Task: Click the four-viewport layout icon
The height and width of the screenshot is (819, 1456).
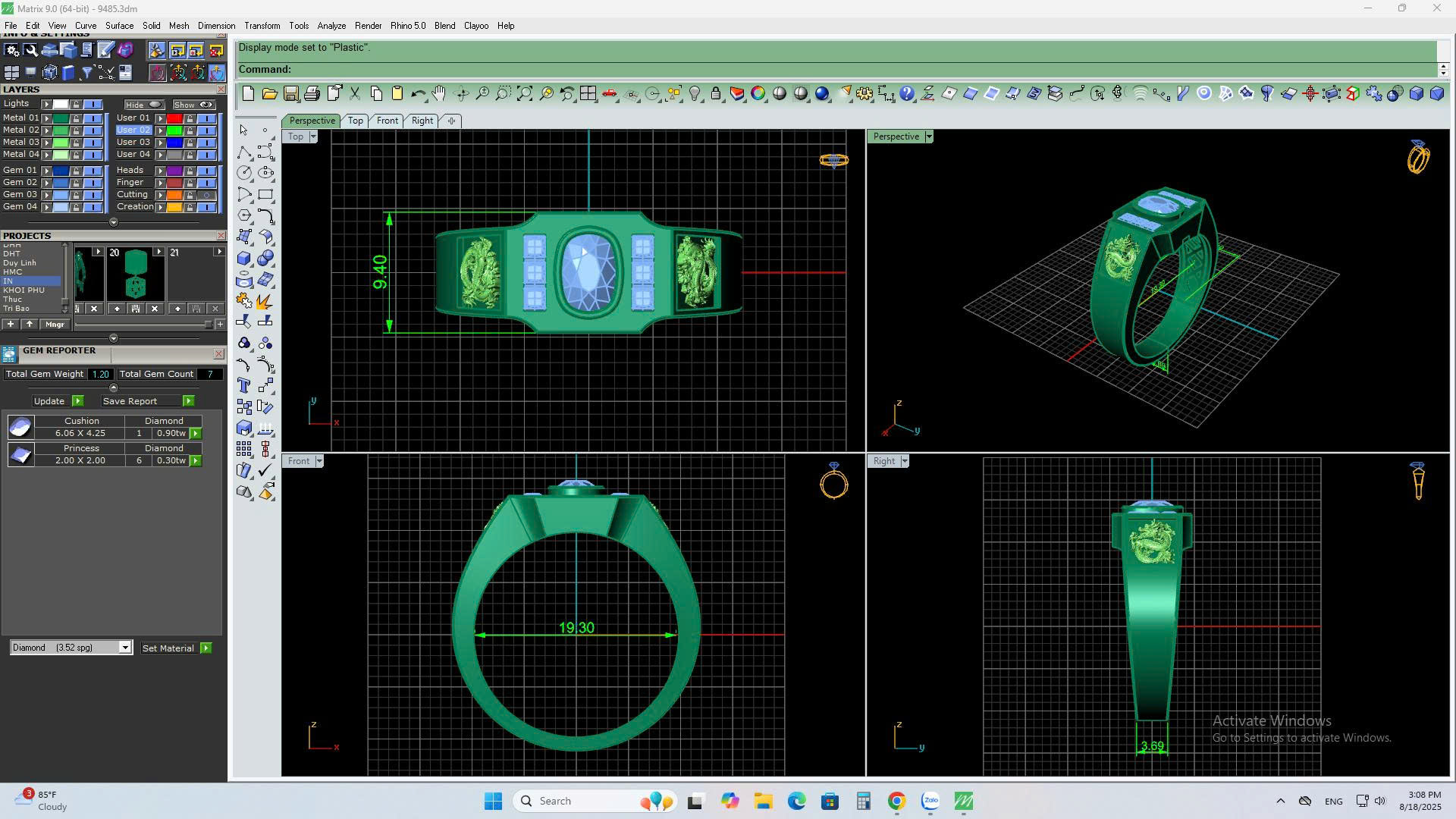Action: coord(588,94)
